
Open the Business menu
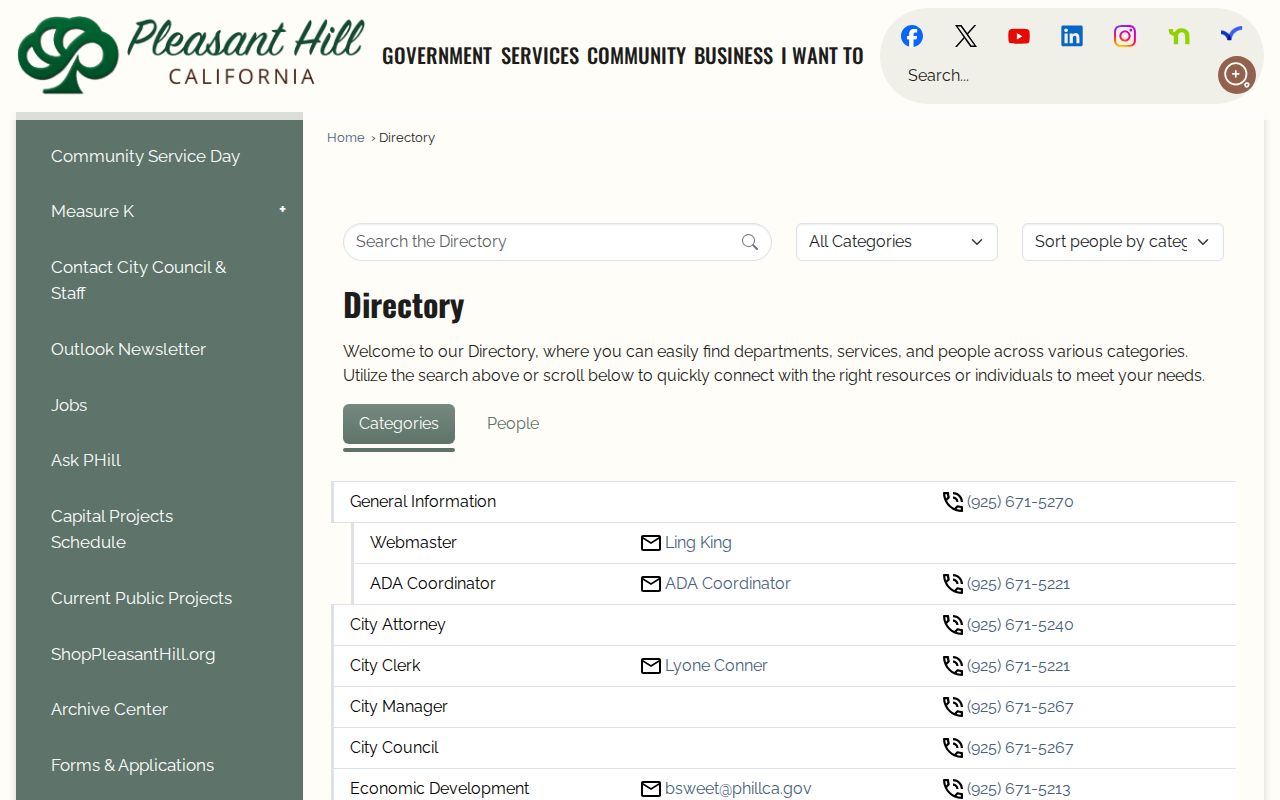[733, 56]
